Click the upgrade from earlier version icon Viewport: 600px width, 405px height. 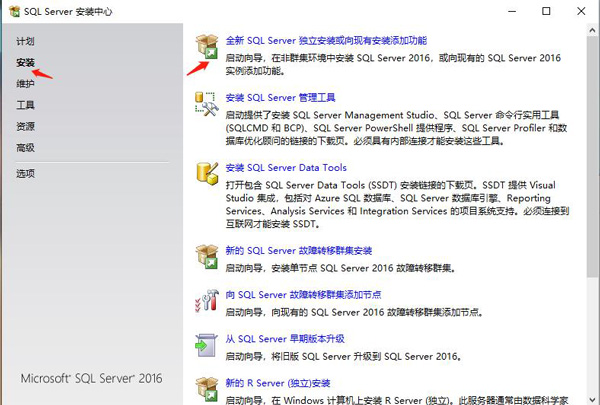[x=207, y=344]
